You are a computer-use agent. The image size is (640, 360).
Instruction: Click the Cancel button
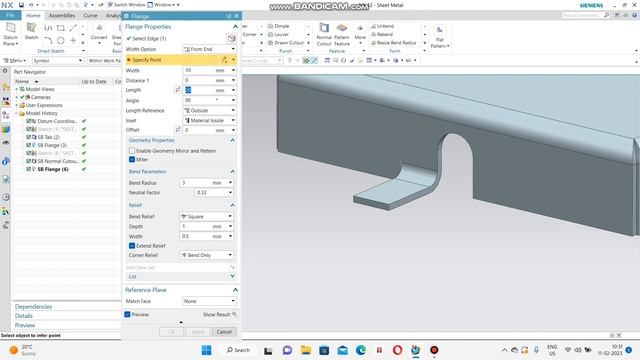[x=224, y=332]
